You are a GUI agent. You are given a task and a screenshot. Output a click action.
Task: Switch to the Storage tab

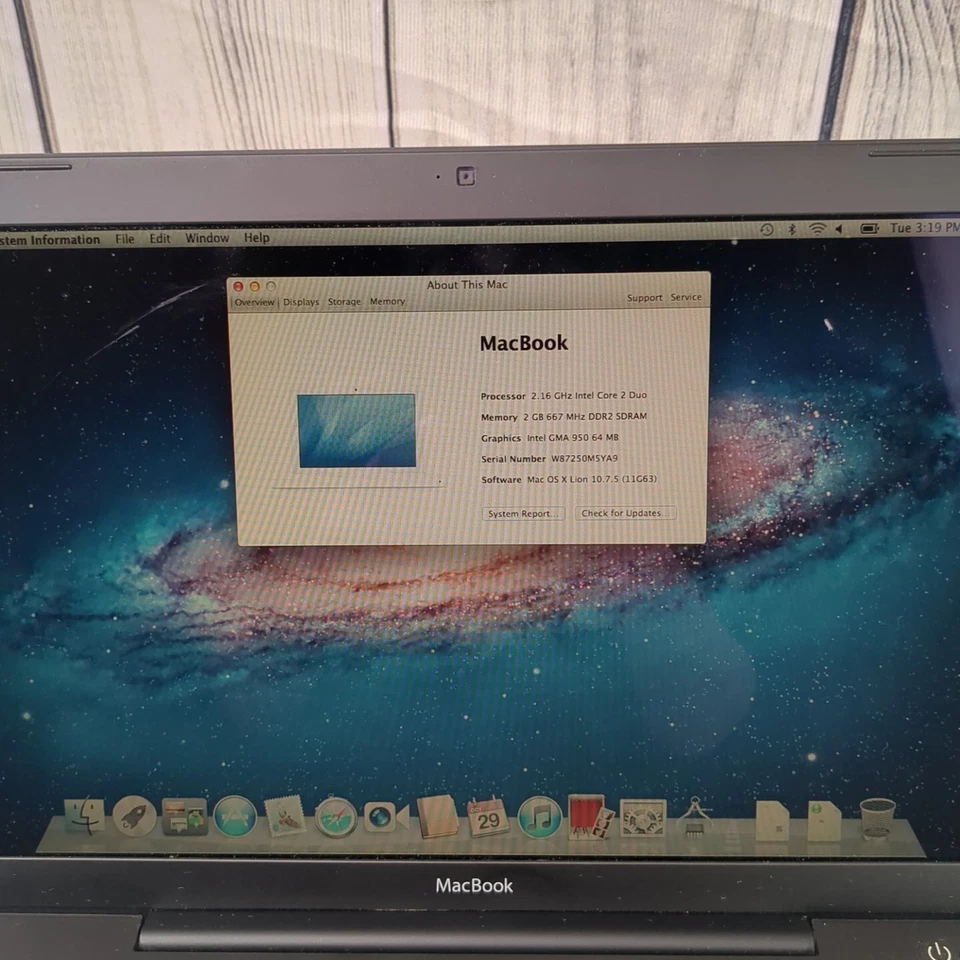(343, 301)
